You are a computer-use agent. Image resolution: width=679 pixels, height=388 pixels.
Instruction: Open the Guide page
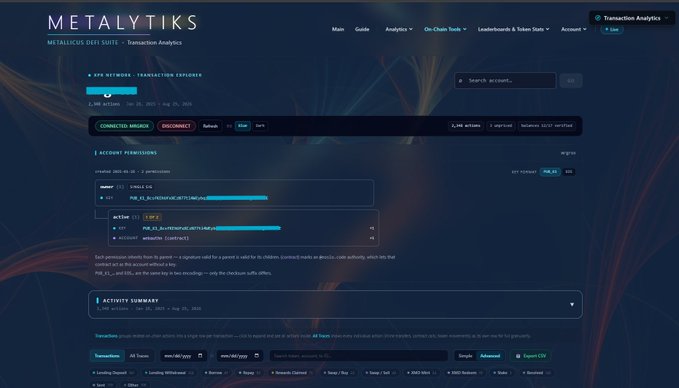pos(362,29)
